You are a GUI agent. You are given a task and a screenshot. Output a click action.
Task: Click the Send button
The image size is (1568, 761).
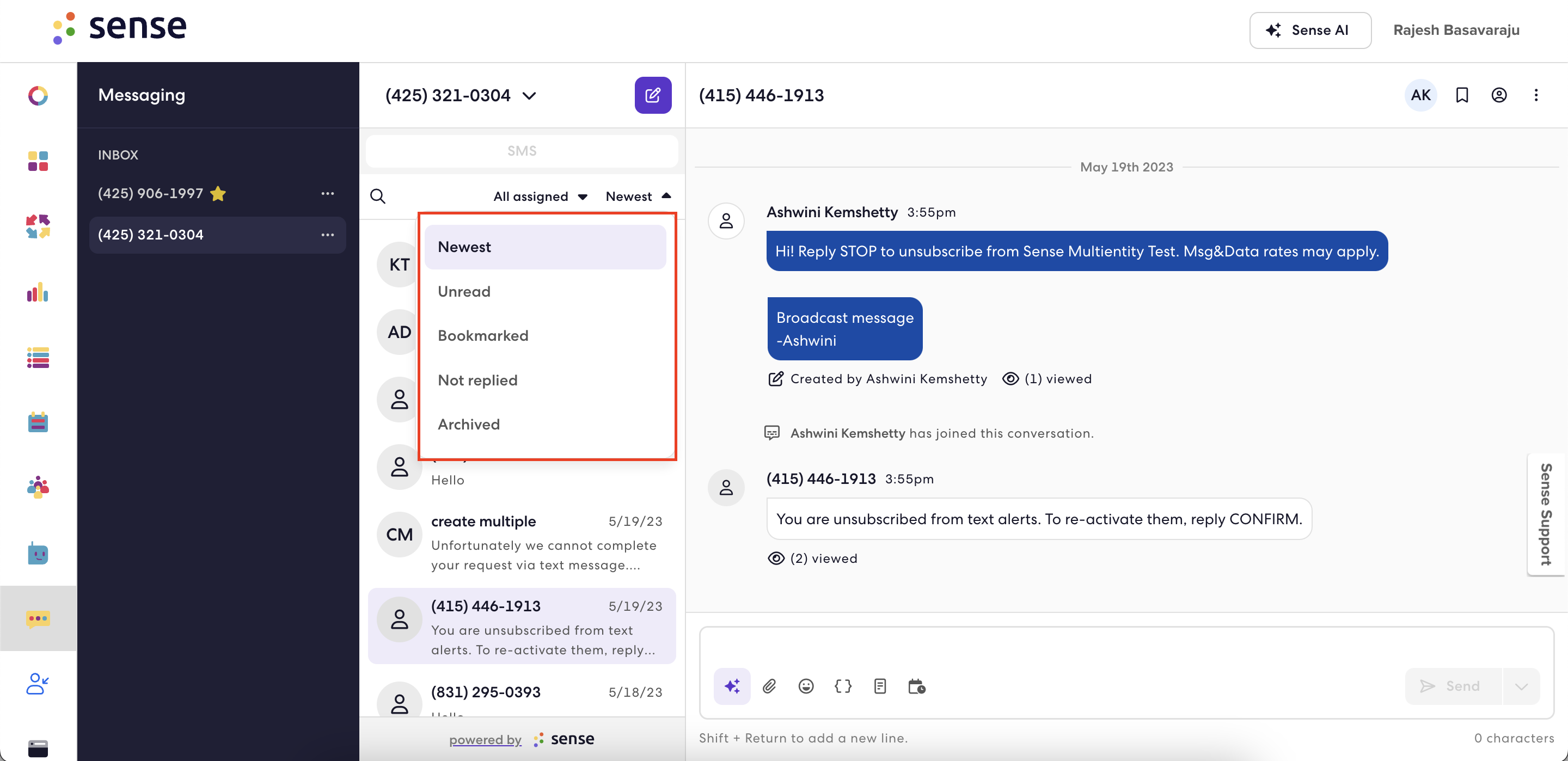(x=1453, y=686)
